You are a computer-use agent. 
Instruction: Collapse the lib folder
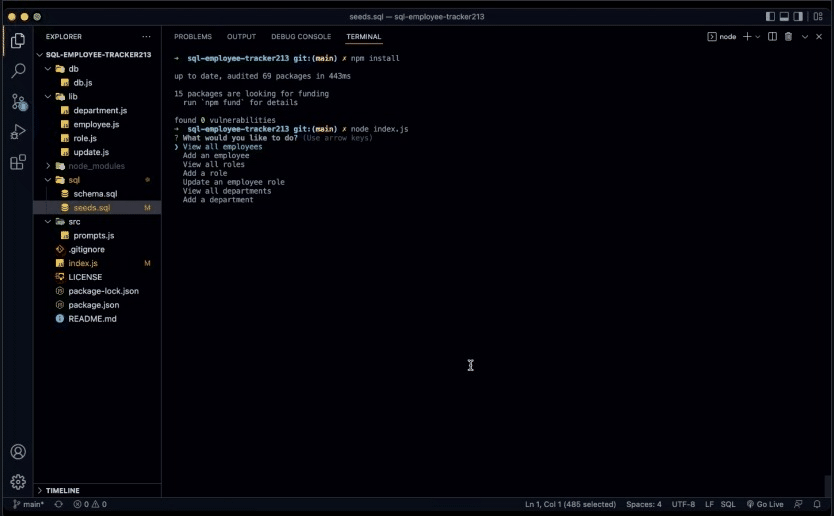[x=48, y=96]
